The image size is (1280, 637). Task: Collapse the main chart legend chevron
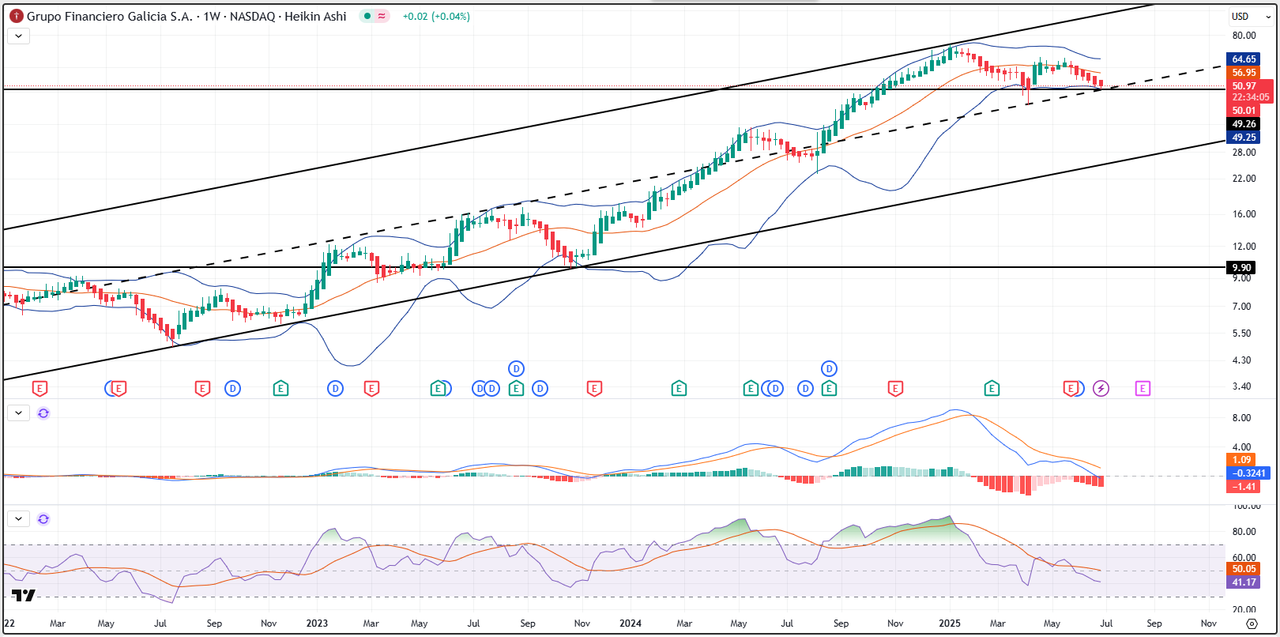(19, 35)
